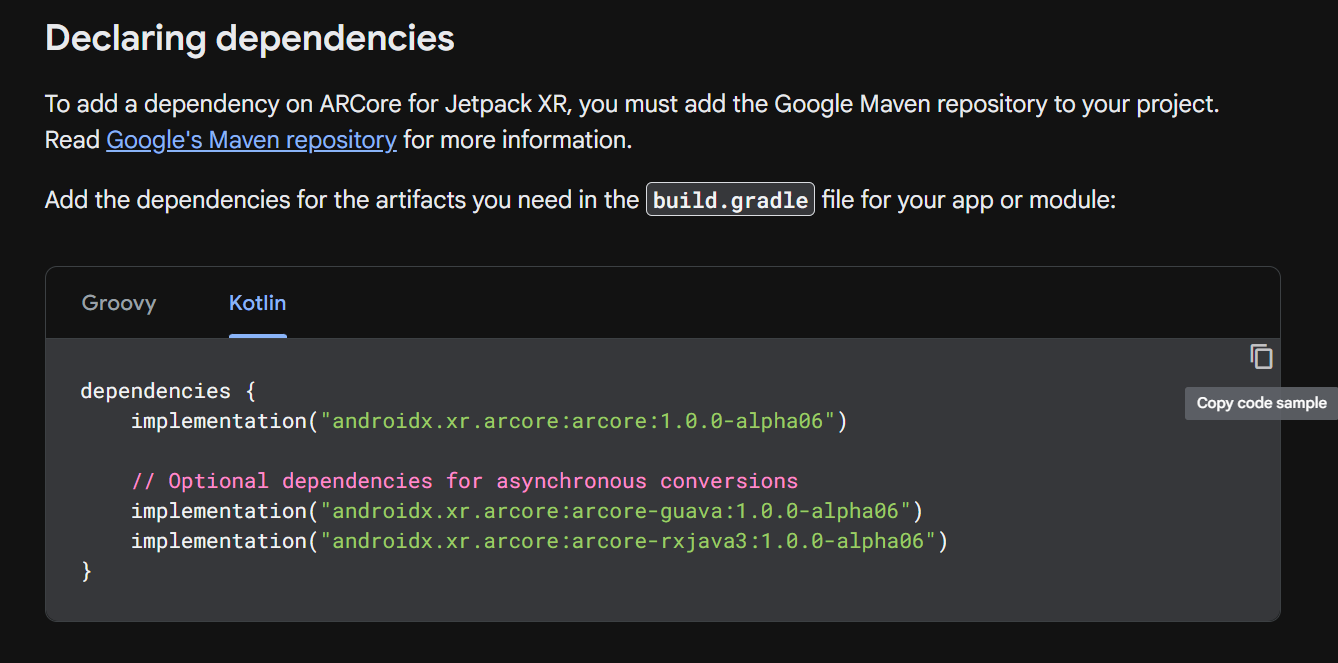
Task: Click the "asynchronous conversions" comment words
Action: (648, 481)
